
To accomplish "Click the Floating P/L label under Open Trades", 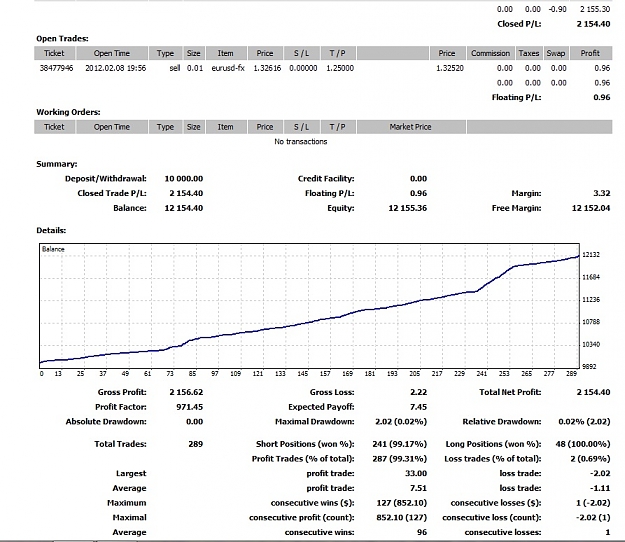I will tap(516, 97).
